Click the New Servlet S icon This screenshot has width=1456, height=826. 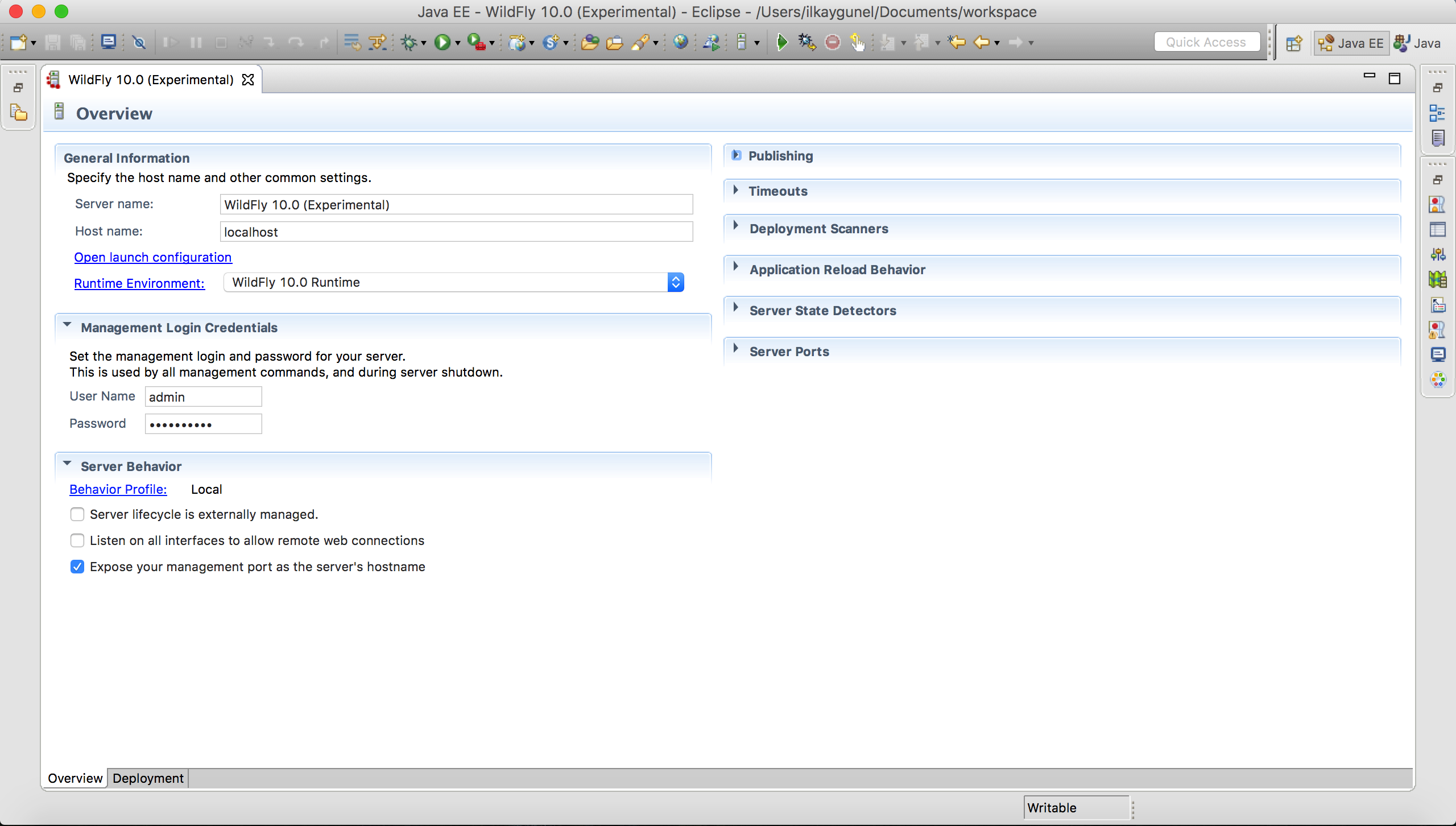[551, 43]
